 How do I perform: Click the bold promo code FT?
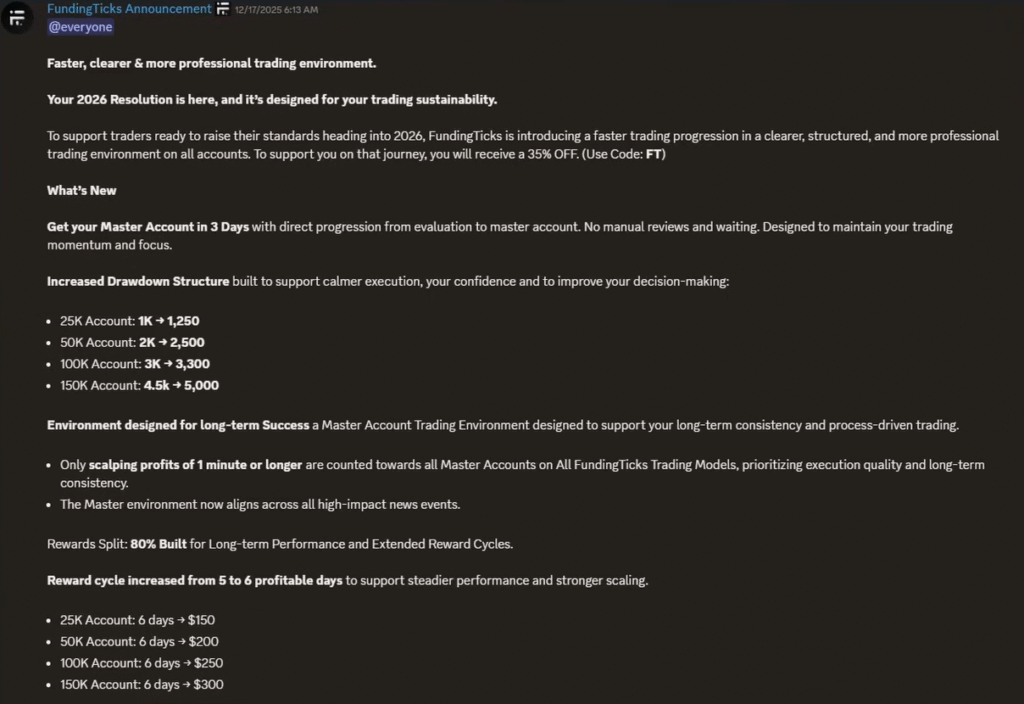[654, 154]
